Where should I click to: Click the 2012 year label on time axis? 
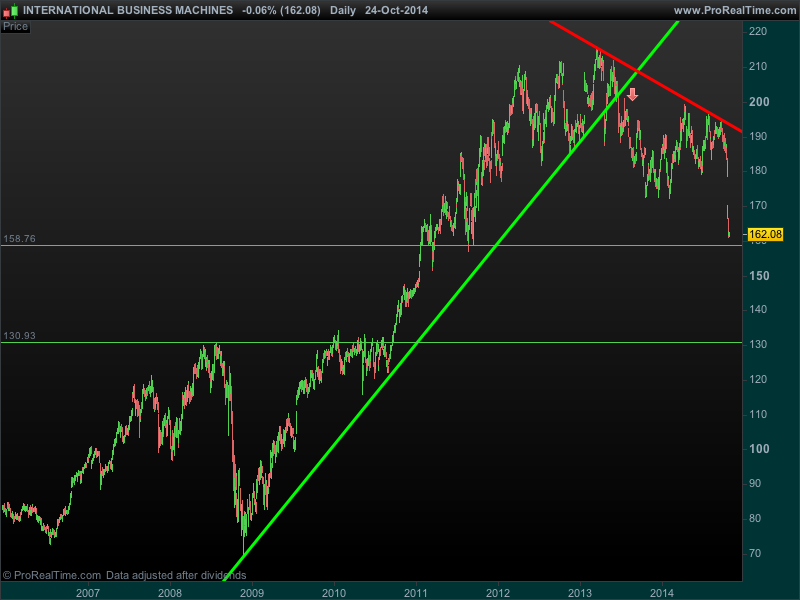point(498,593)
